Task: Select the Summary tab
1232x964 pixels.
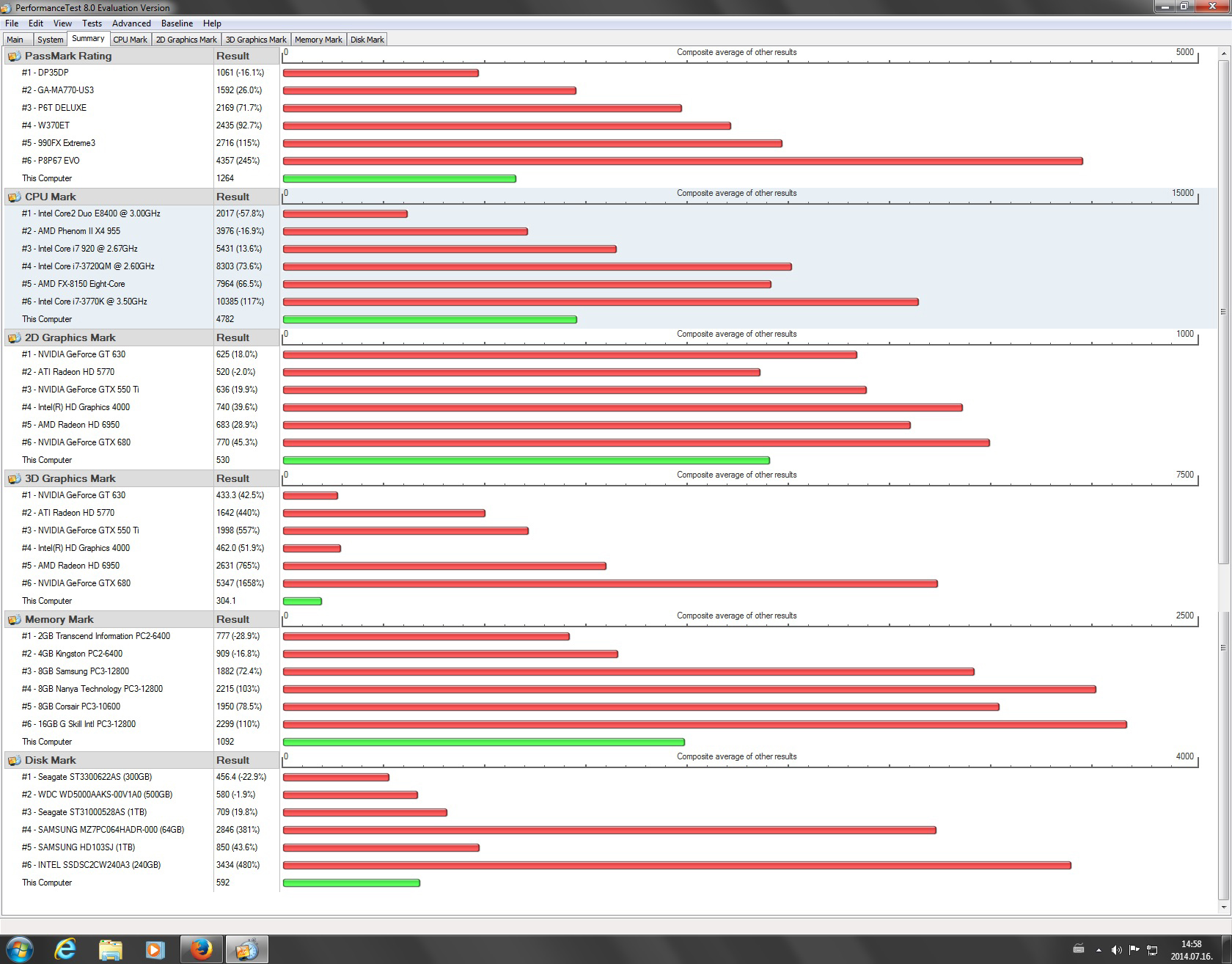Action: [x=88, y=39]
